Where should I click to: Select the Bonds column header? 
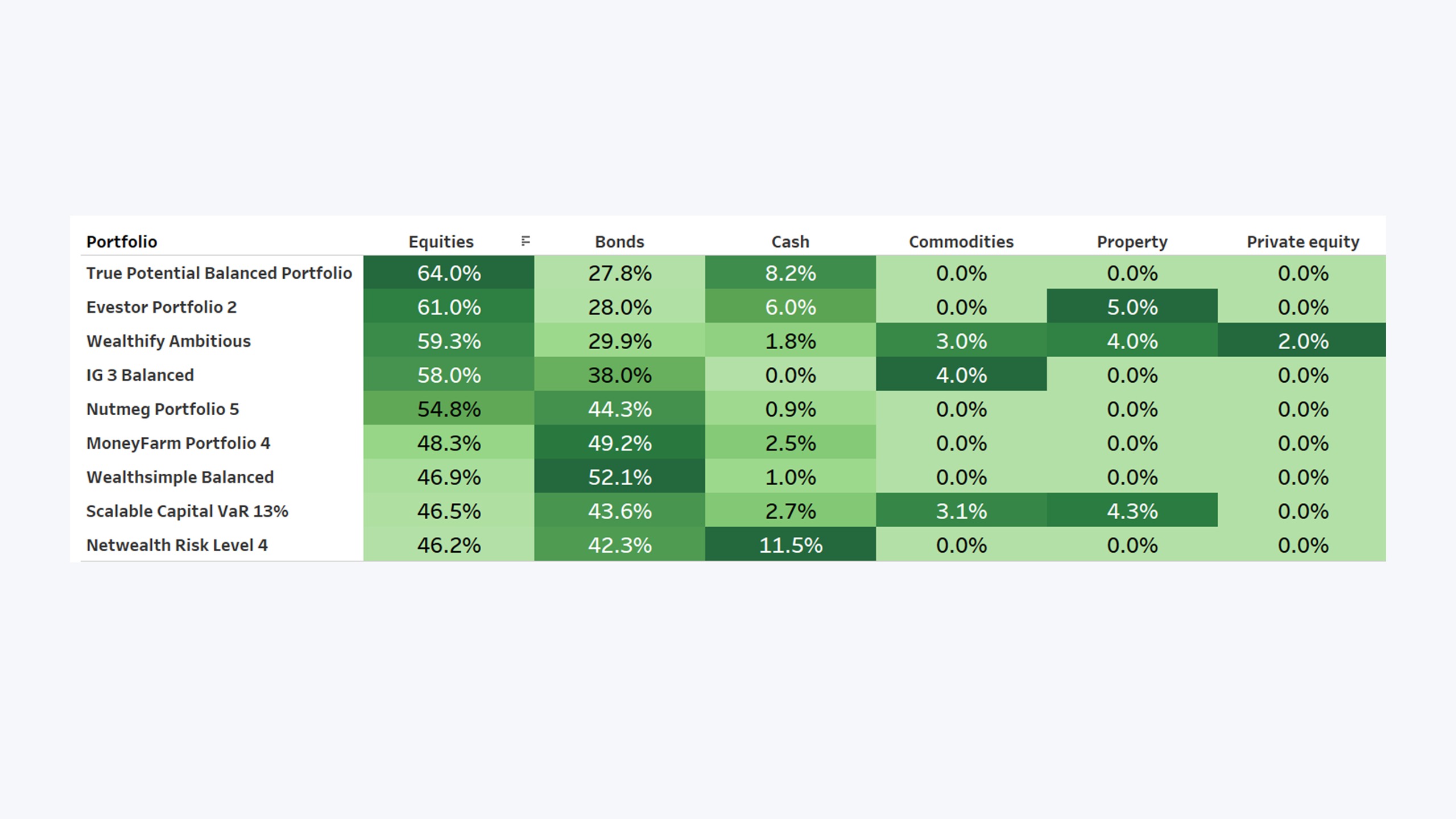point(619,242)
